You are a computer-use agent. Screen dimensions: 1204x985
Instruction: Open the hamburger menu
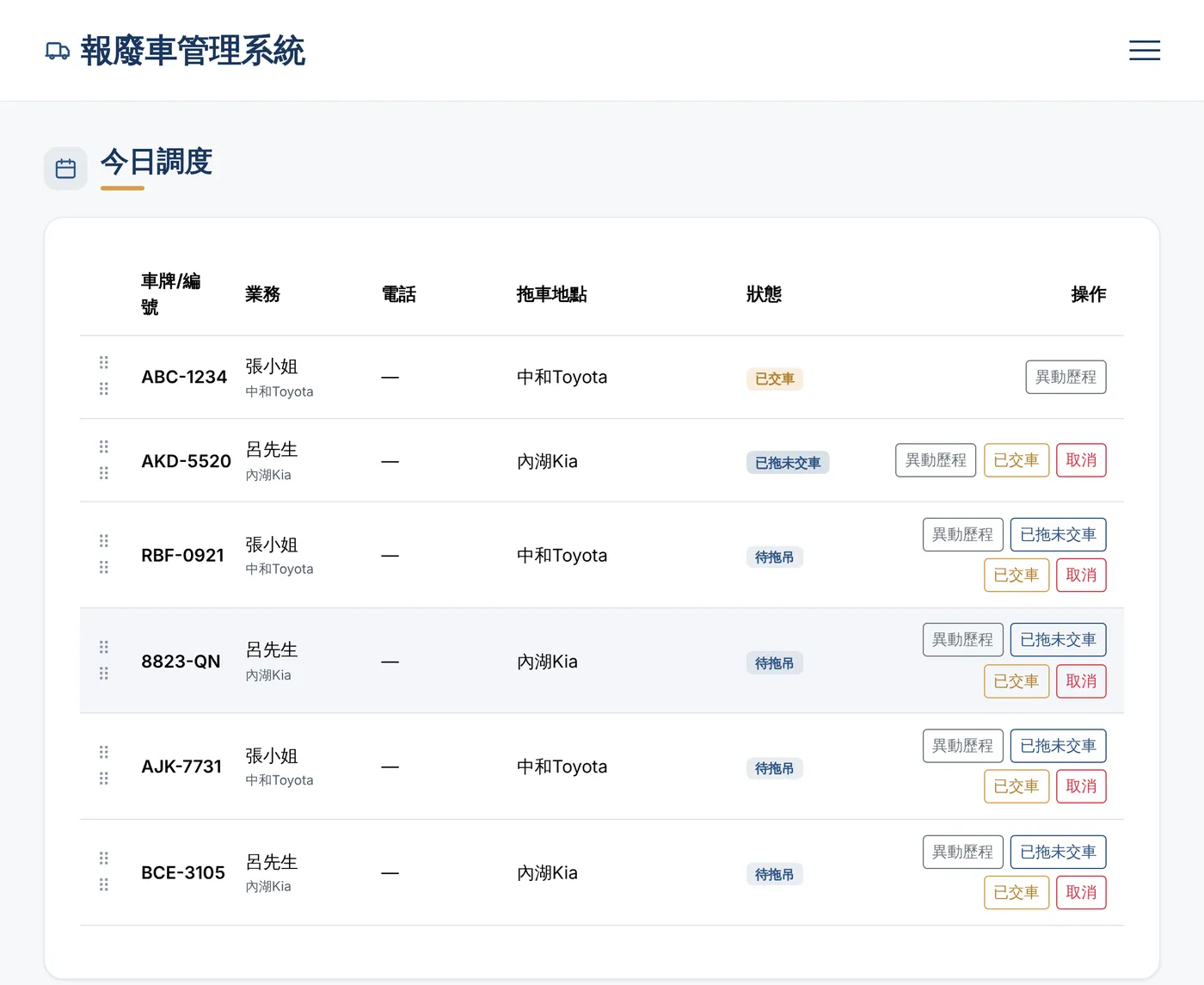(x=1144, y=50)
